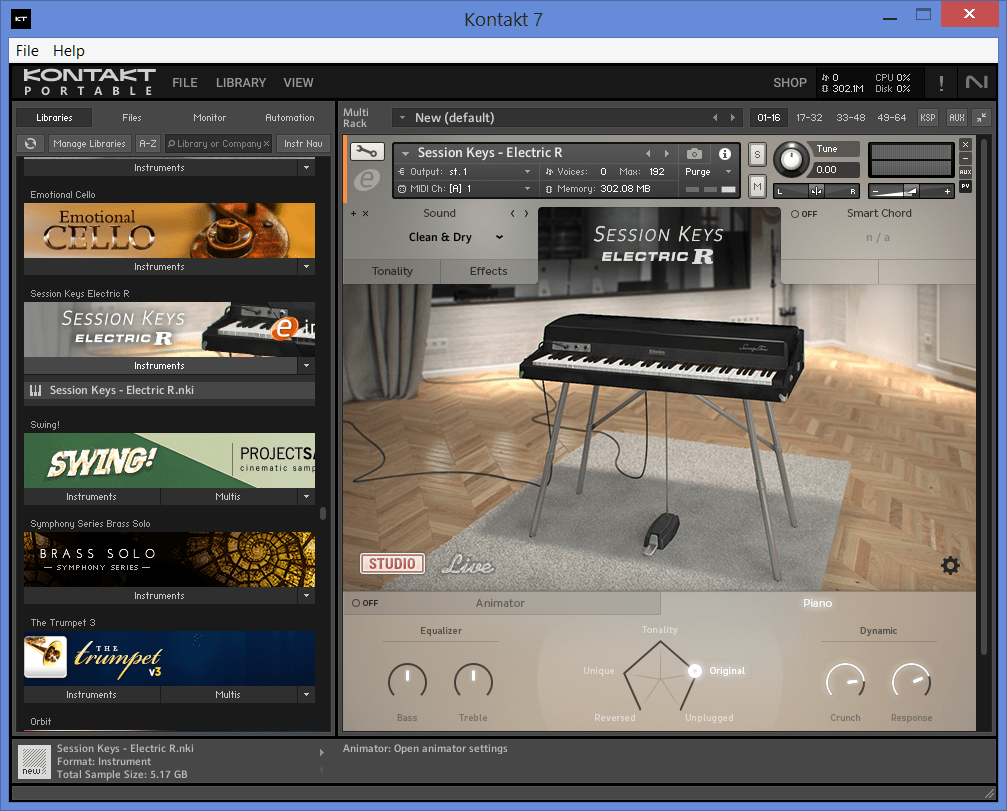Add sound preset plus icon
1007x811 pixels.
click(x=353, y=213)
